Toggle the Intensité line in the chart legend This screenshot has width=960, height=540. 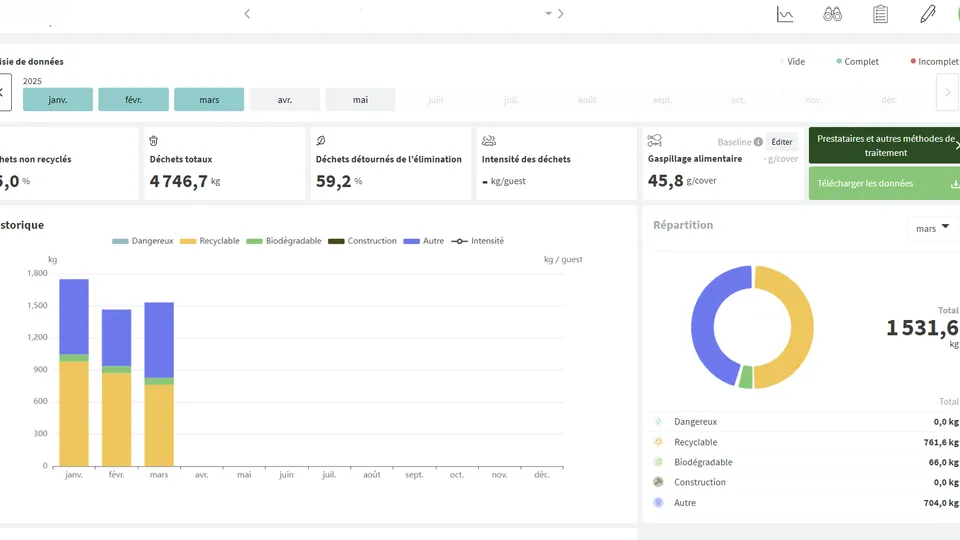click(478, 241)
